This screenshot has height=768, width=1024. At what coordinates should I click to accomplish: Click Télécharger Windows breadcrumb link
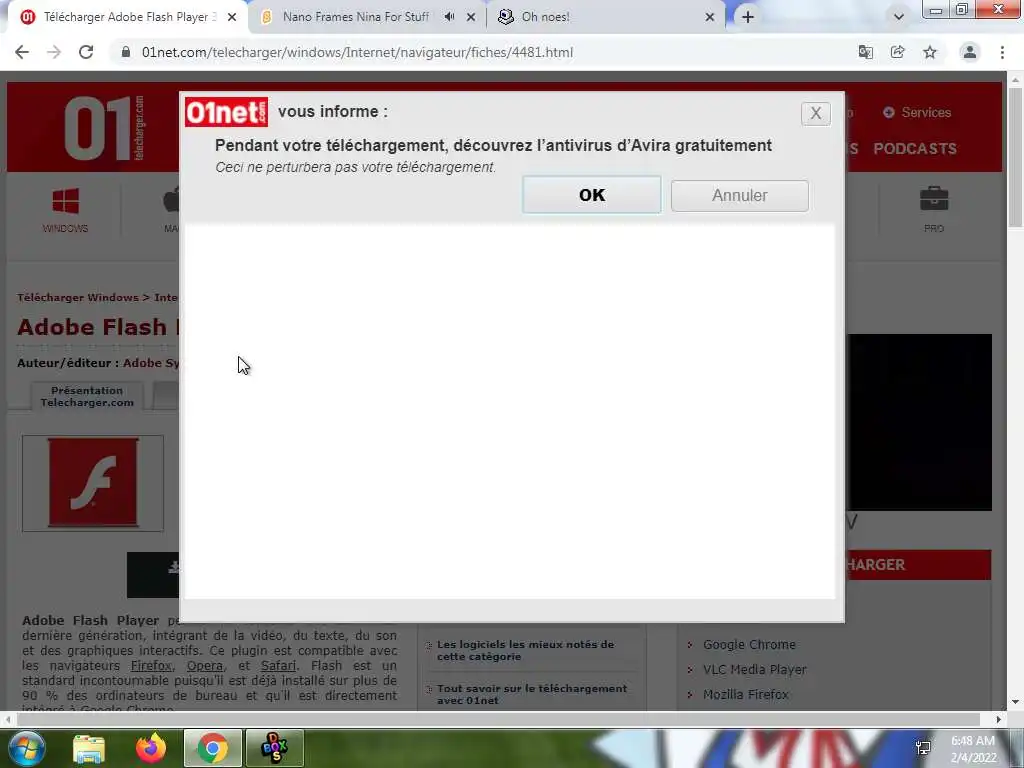click(78, 297)
